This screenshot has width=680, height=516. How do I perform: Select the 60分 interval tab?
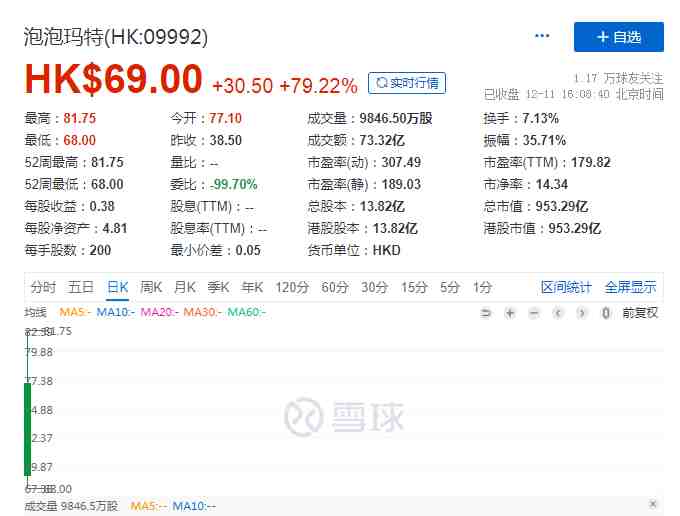[335, 287]
